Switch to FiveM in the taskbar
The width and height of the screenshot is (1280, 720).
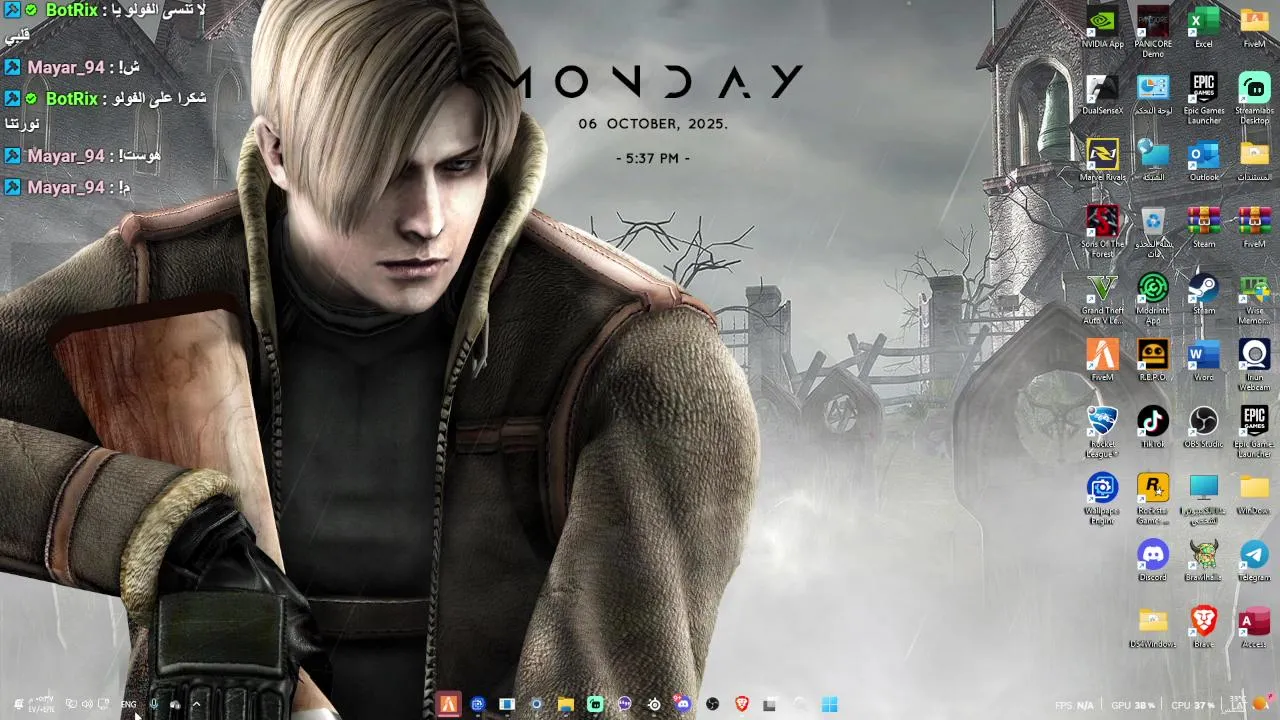click(x=448, y=705)
